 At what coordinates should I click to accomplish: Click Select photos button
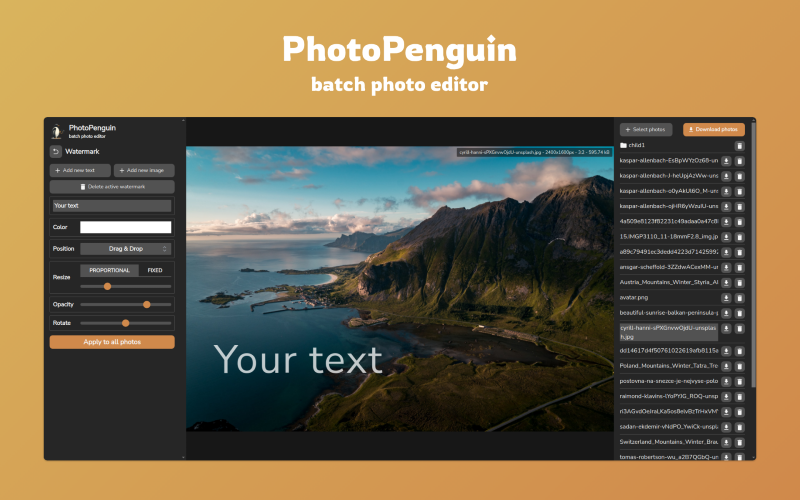pyautogui.click(x=646, y=130)
